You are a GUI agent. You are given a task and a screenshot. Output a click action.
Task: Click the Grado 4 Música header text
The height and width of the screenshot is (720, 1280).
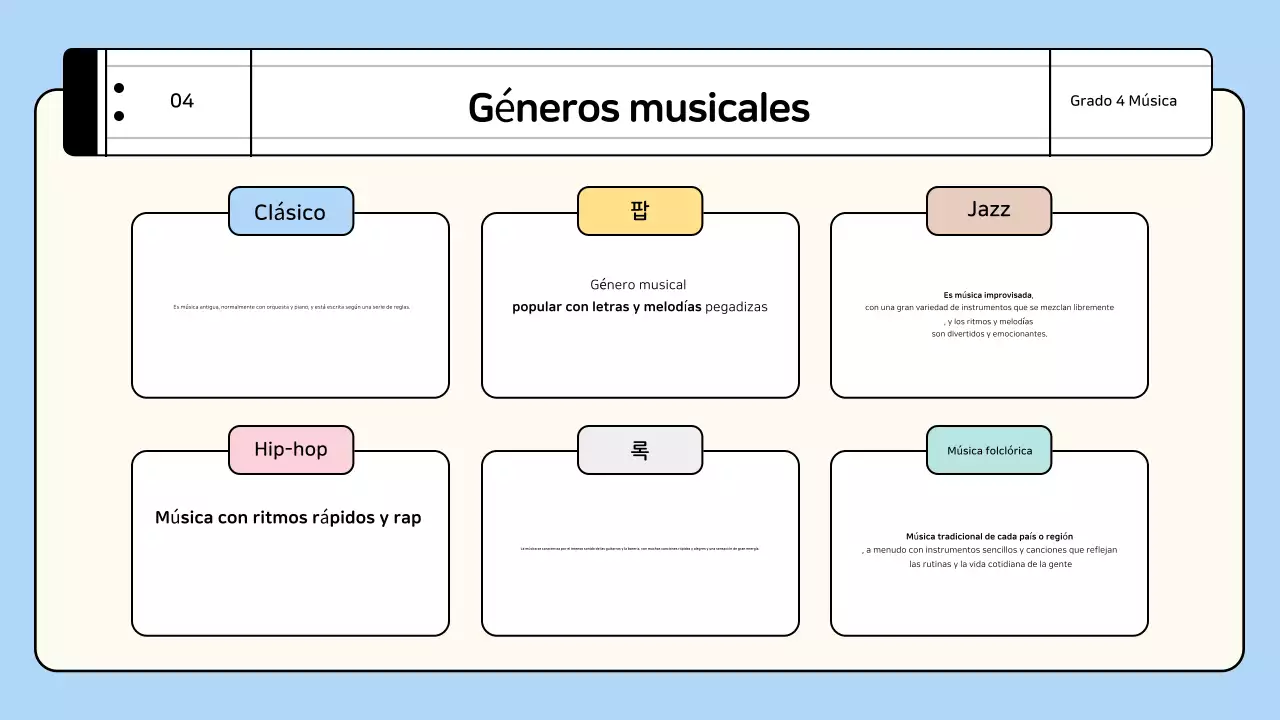pos(1124,101)
